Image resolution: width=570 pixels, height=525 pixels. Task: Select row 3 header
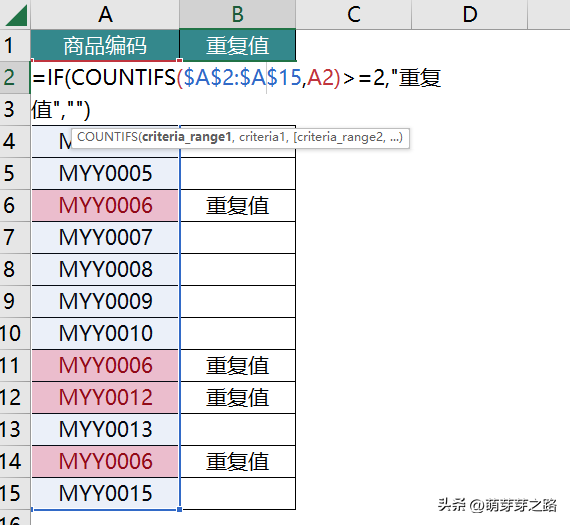[15, 109]
